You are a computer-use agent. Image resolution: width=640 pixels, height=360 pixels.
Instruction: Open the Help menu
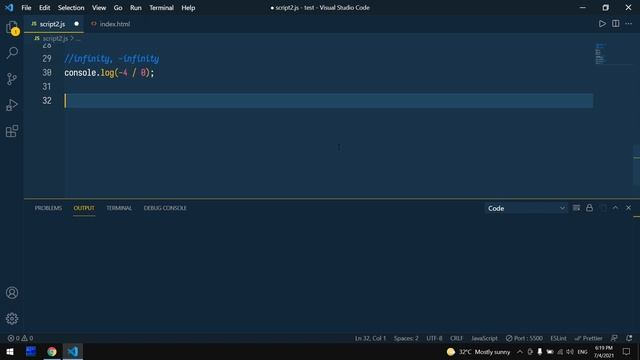pyautogui.click(x=188, y=8)
